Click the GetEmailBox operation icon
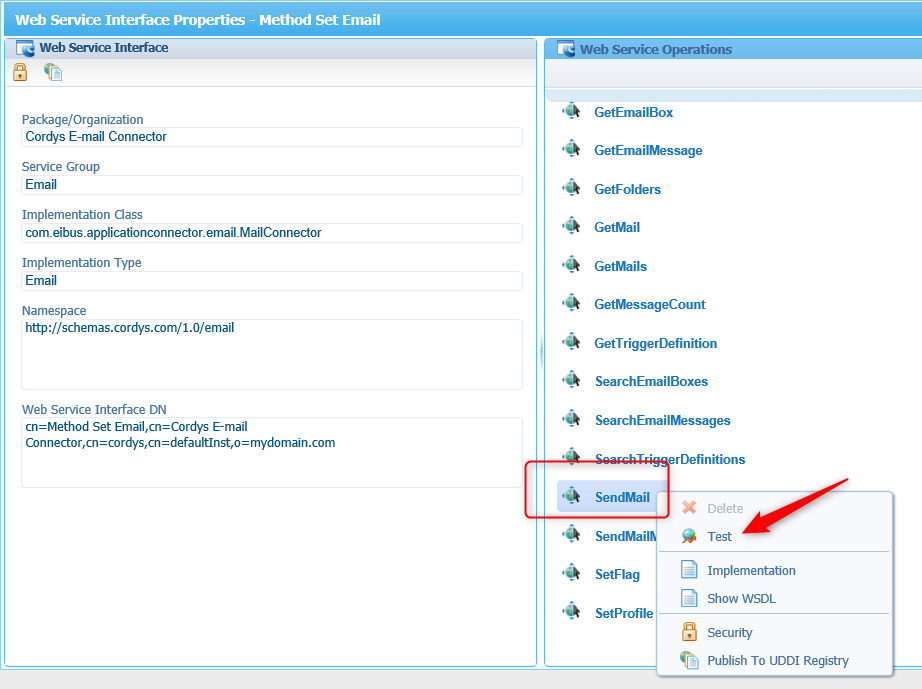The image size is (922, 689). click(572, 111)
